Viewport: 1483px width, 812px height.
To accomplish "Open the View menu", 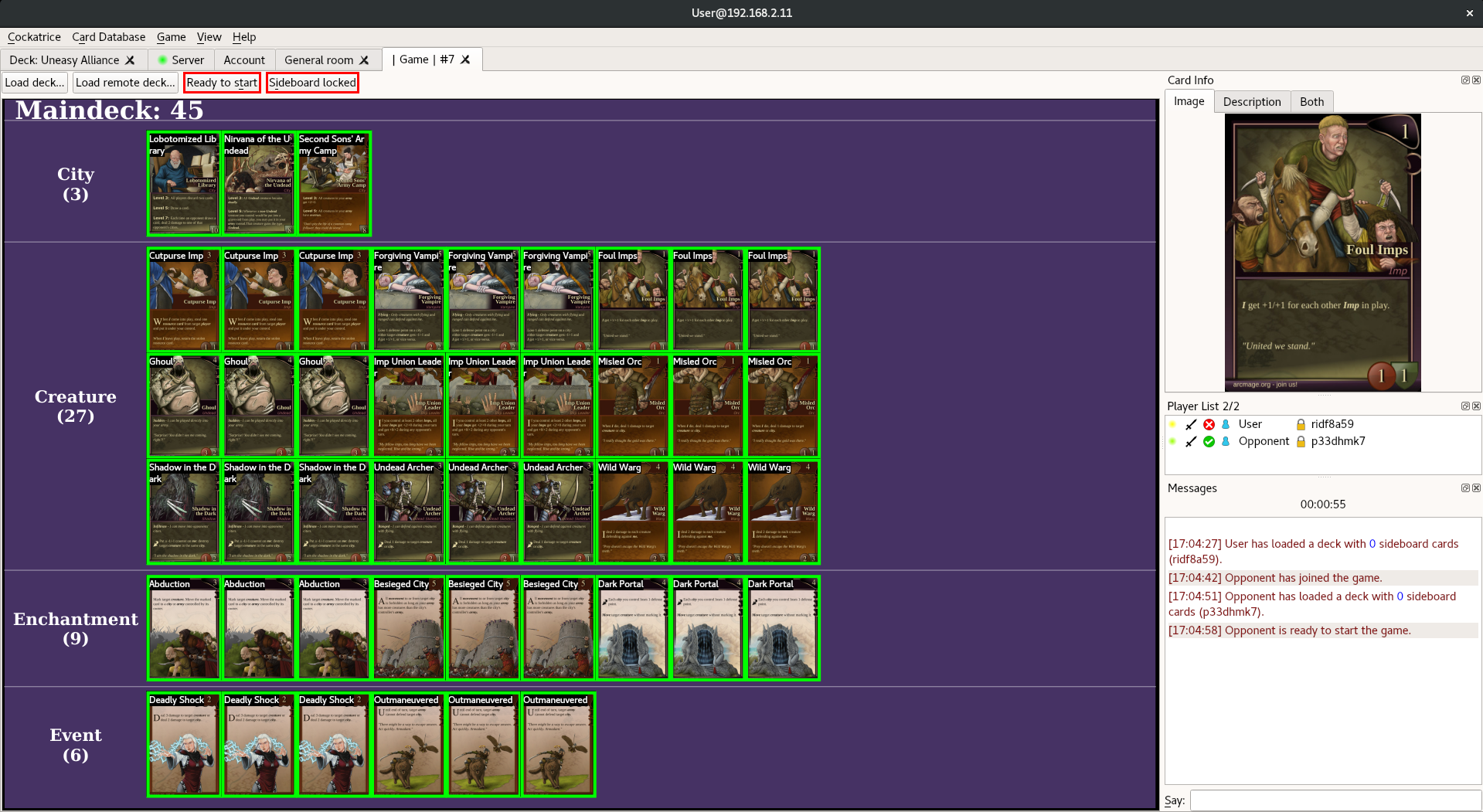I will coord(209,37).
